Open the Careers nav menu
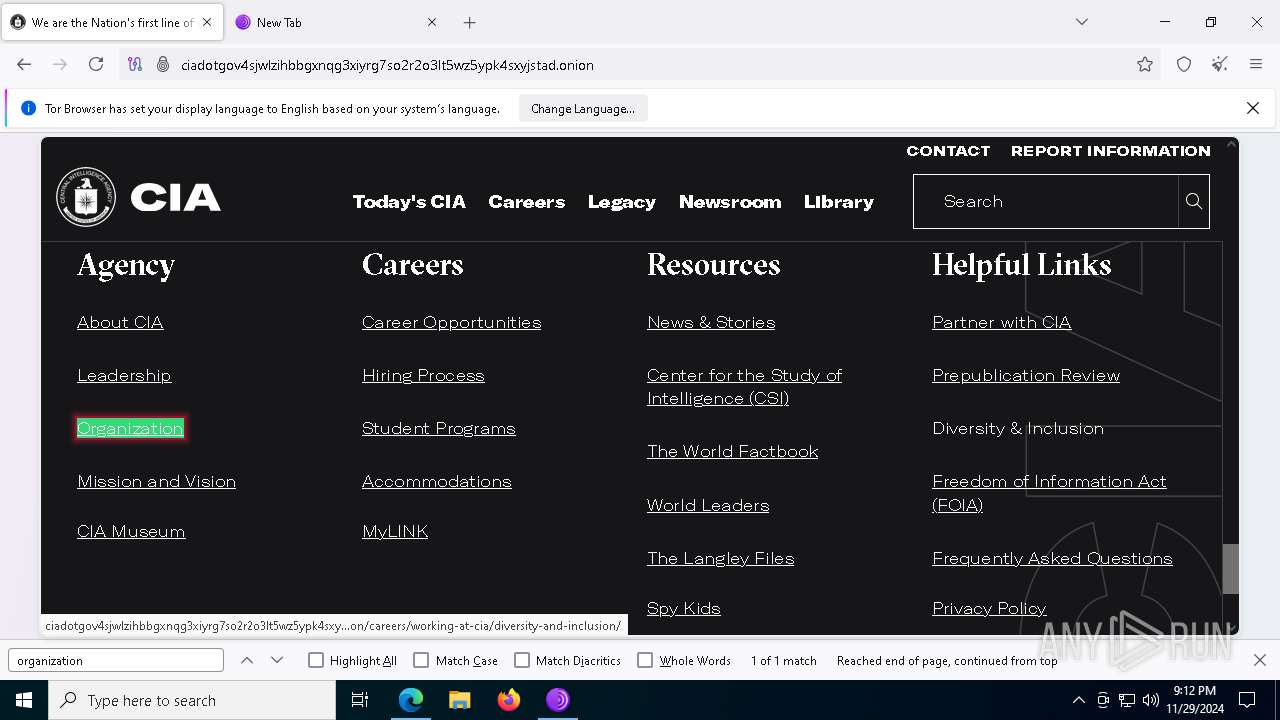The width and height of the screenshot is (1280, 720). [x=527, y=202]
